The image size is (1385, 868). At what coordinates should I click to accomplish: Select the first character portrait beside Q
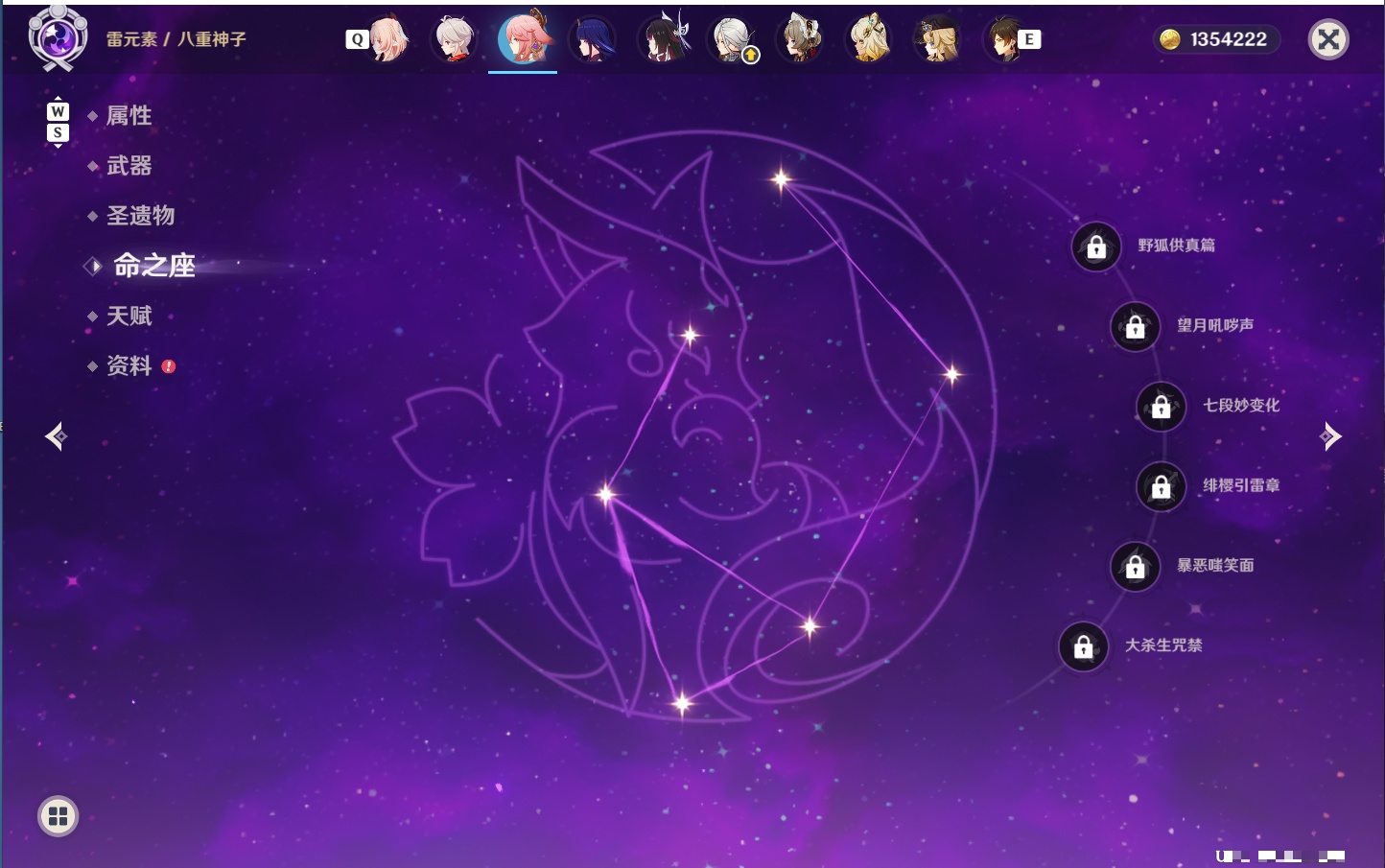point(388,39)
